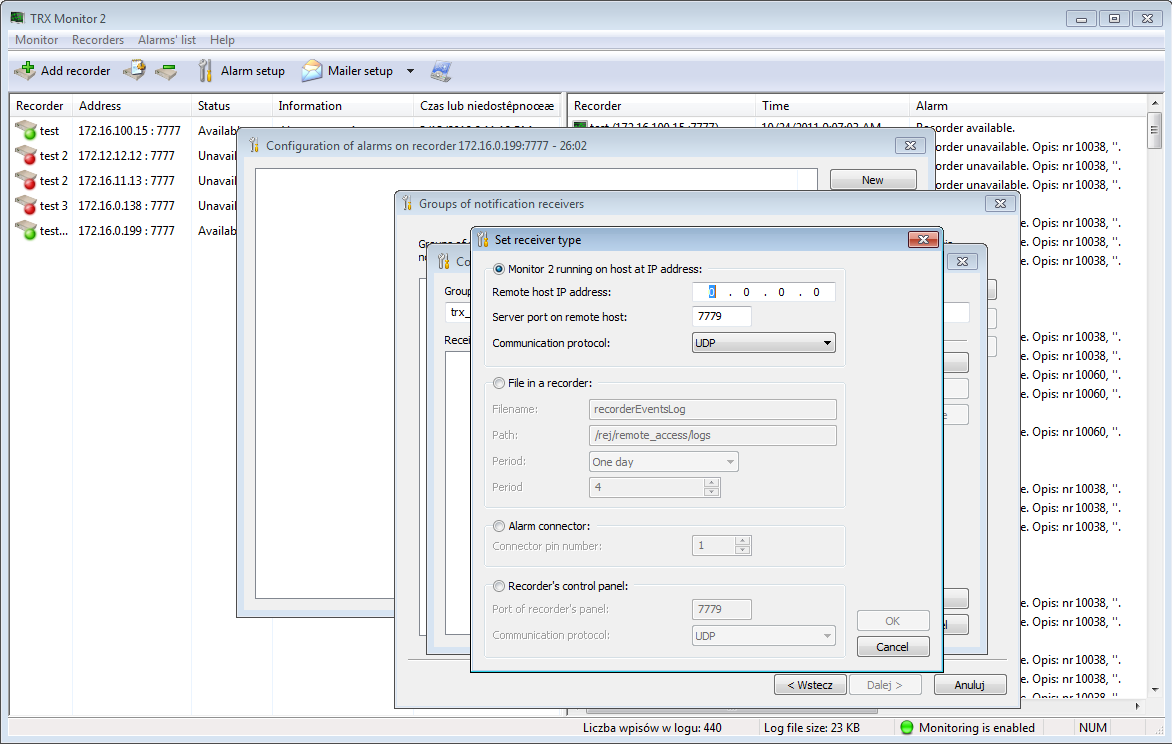1172x744 pixels.
Task: Close the Set receiver type dialog
Action: 923,239
